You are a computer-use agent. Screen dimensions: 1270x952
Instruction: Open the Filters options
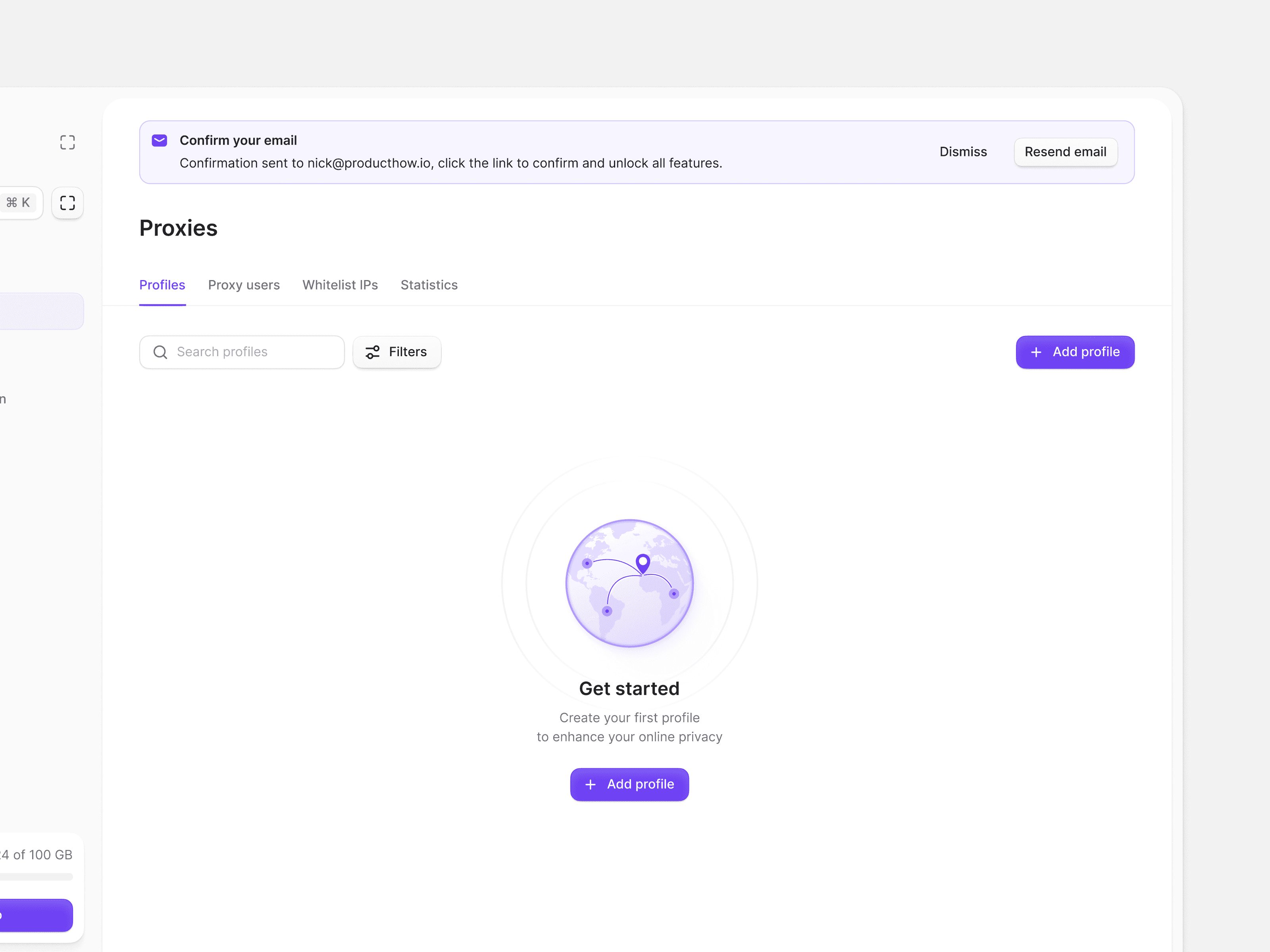(x=397, y=352)
